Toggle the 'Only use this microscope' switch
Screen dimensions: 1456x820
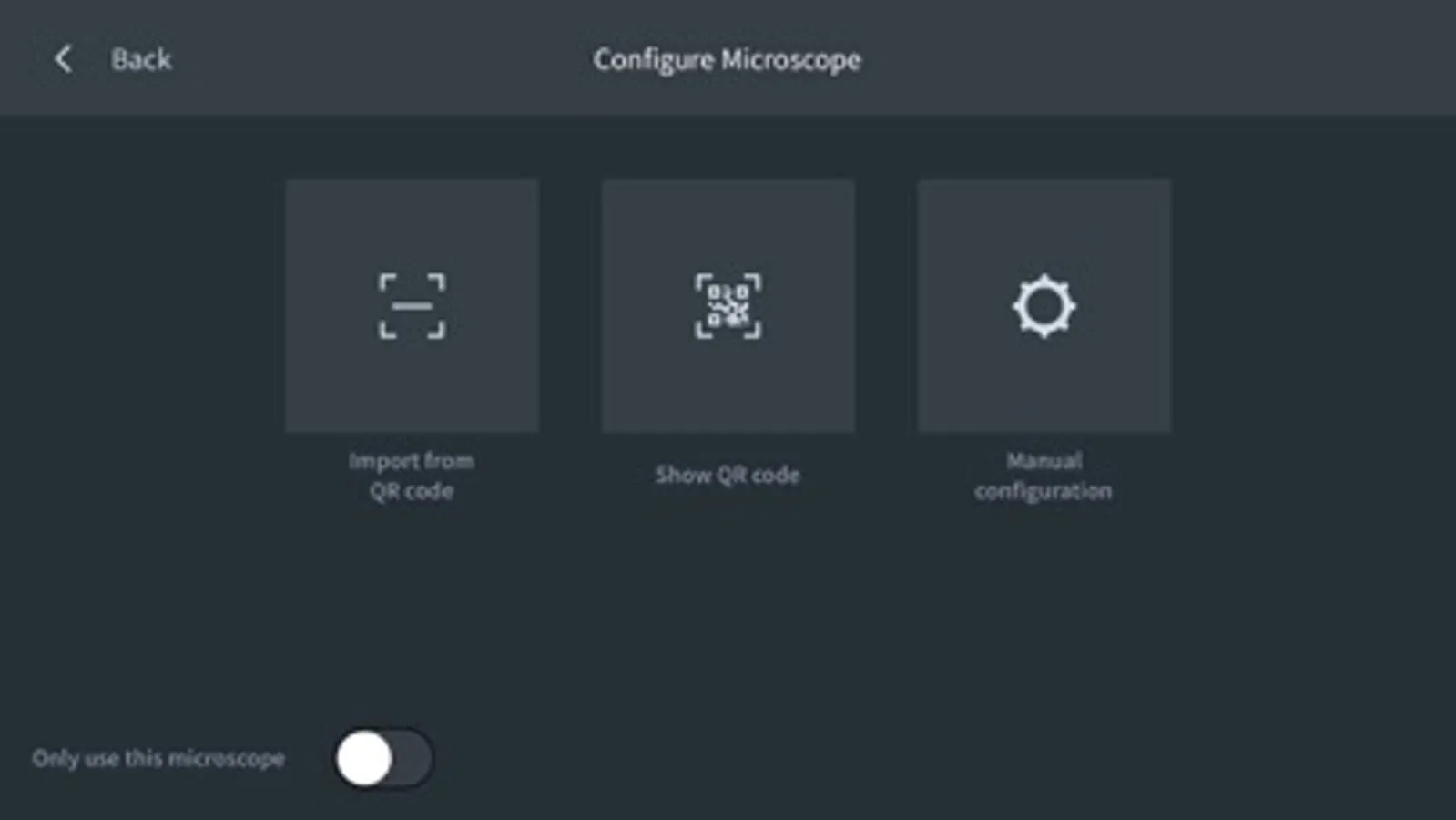383,758
